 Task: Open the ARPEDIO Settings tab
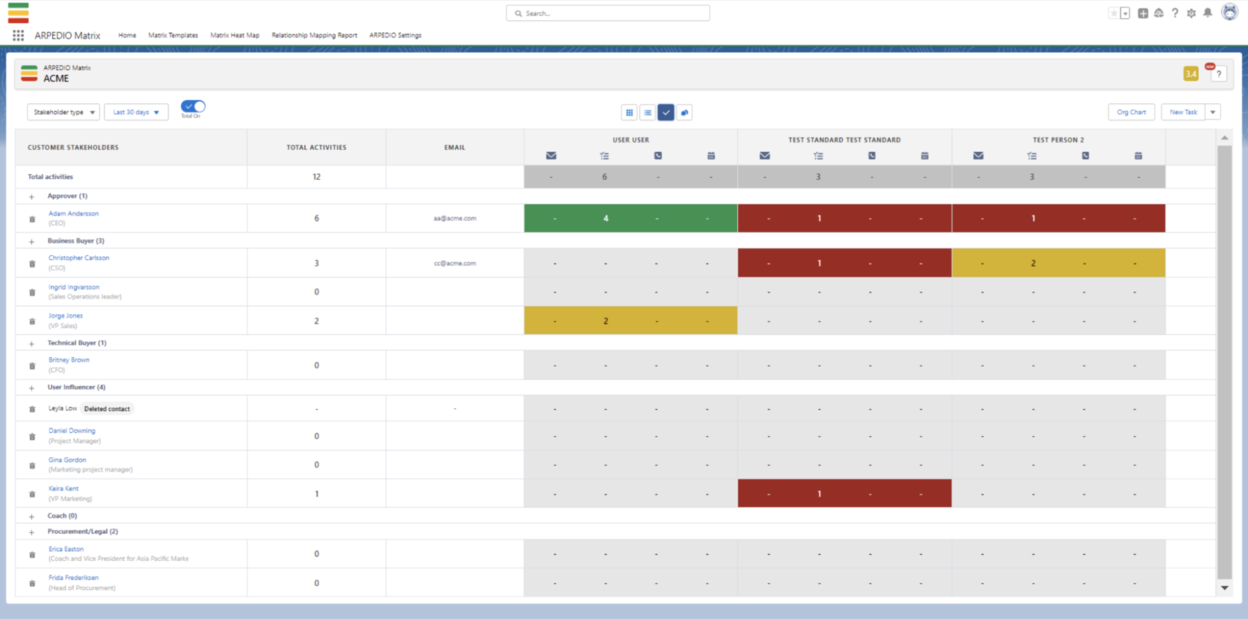click(395, 35)
